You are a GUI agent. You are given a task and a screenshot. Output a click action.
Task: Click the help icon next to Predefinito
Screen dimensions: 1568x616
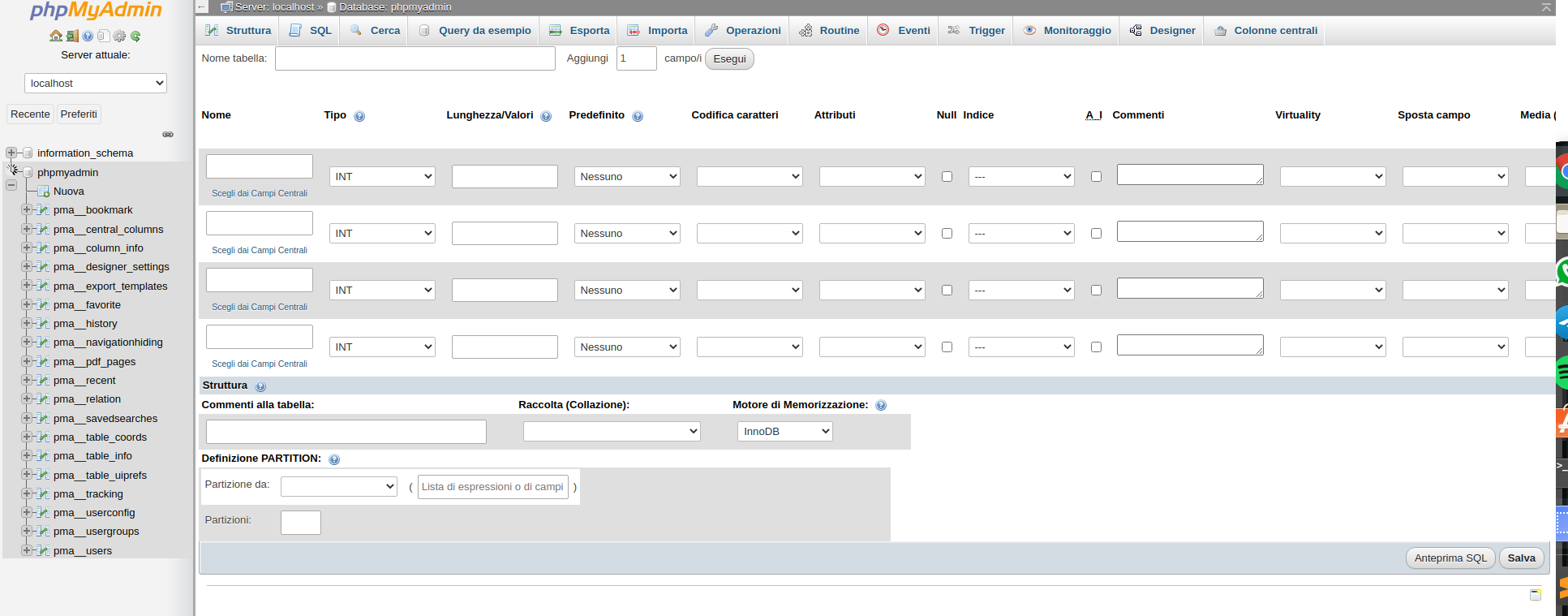coord(638,116)
